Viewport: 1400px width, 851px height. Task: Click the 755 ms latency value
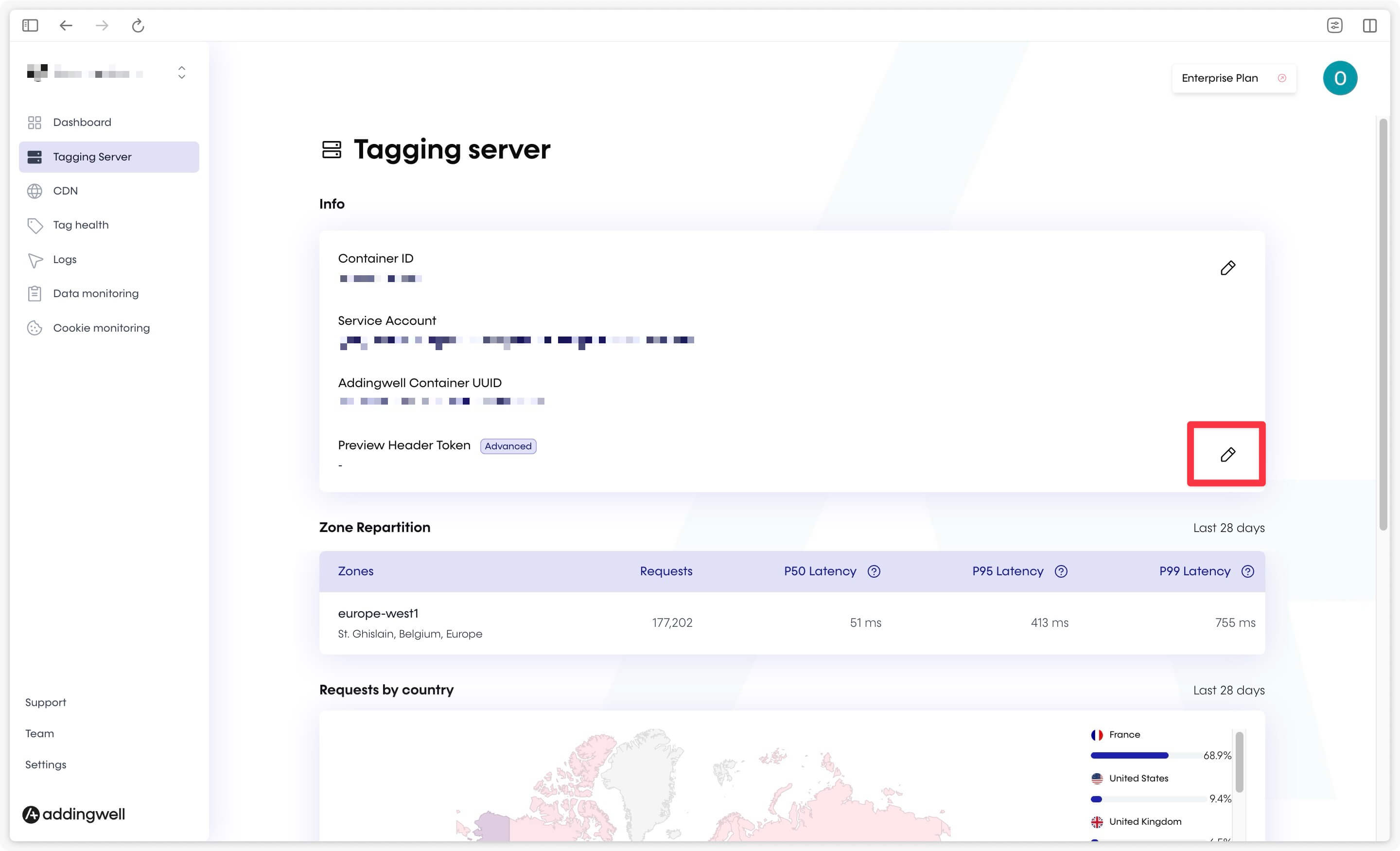tap(1235, 623)
